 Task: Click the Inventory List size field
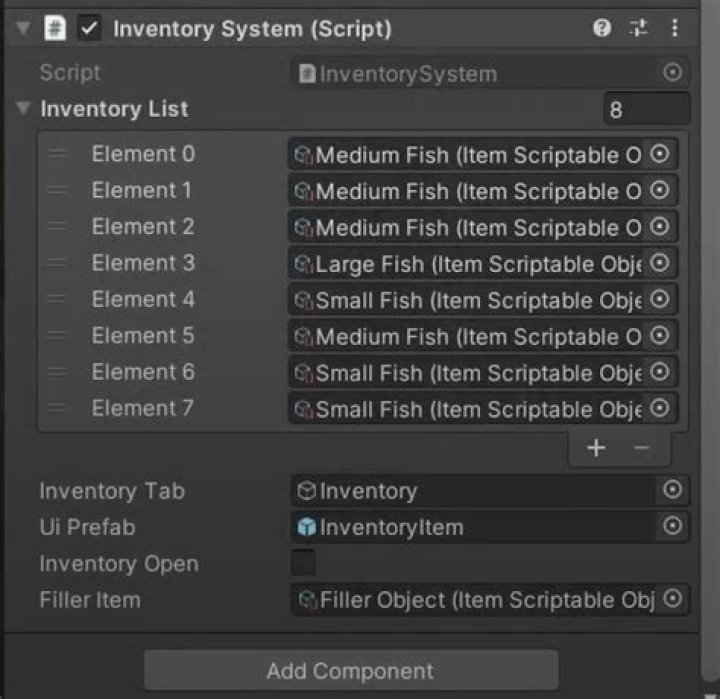tap(645, 109)
